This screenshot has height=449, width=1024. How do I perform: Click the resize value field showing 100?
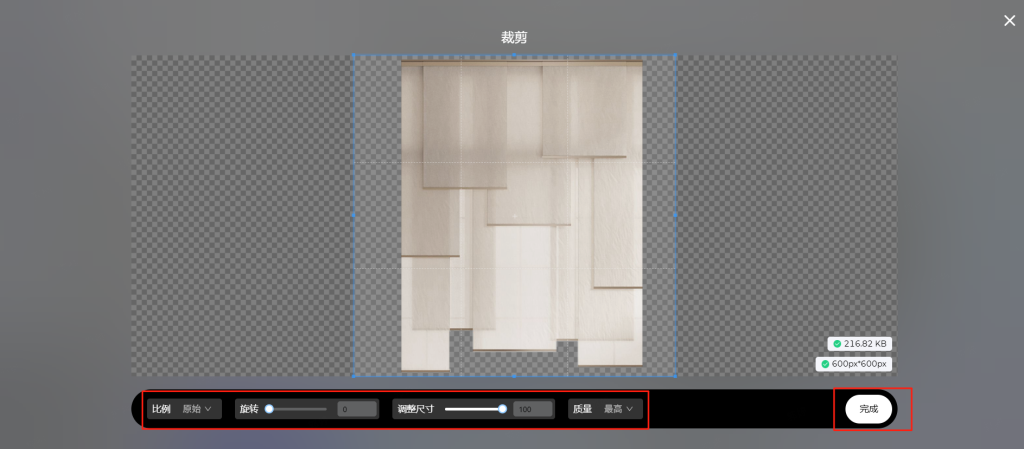[x=533, y=409]
